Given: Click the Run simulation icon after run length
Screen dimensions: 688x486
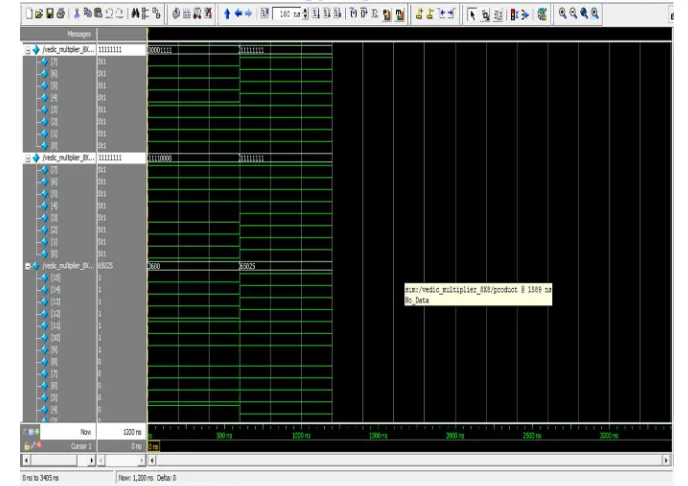Looking at the screenshot, I should pos(316,14).
